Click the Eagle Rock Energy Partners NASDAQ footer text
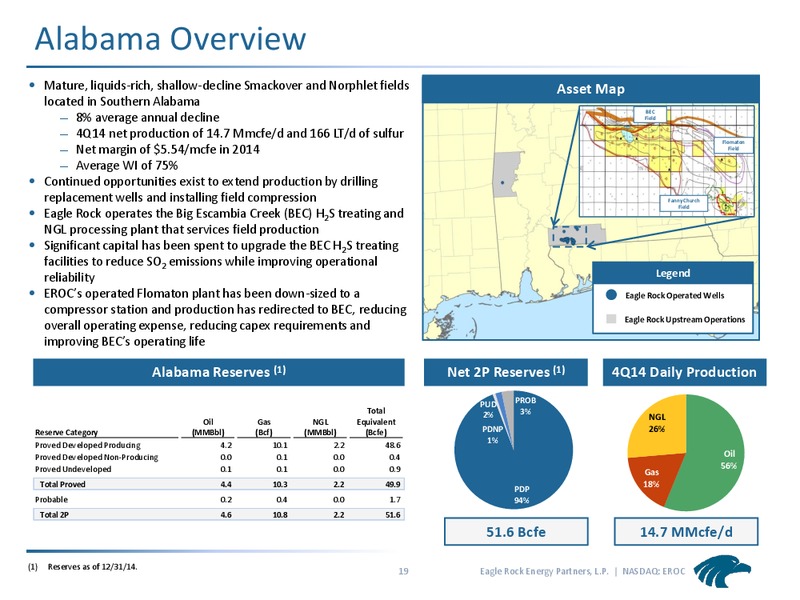Viewport: 800px width, 600px height. [583, 571]
